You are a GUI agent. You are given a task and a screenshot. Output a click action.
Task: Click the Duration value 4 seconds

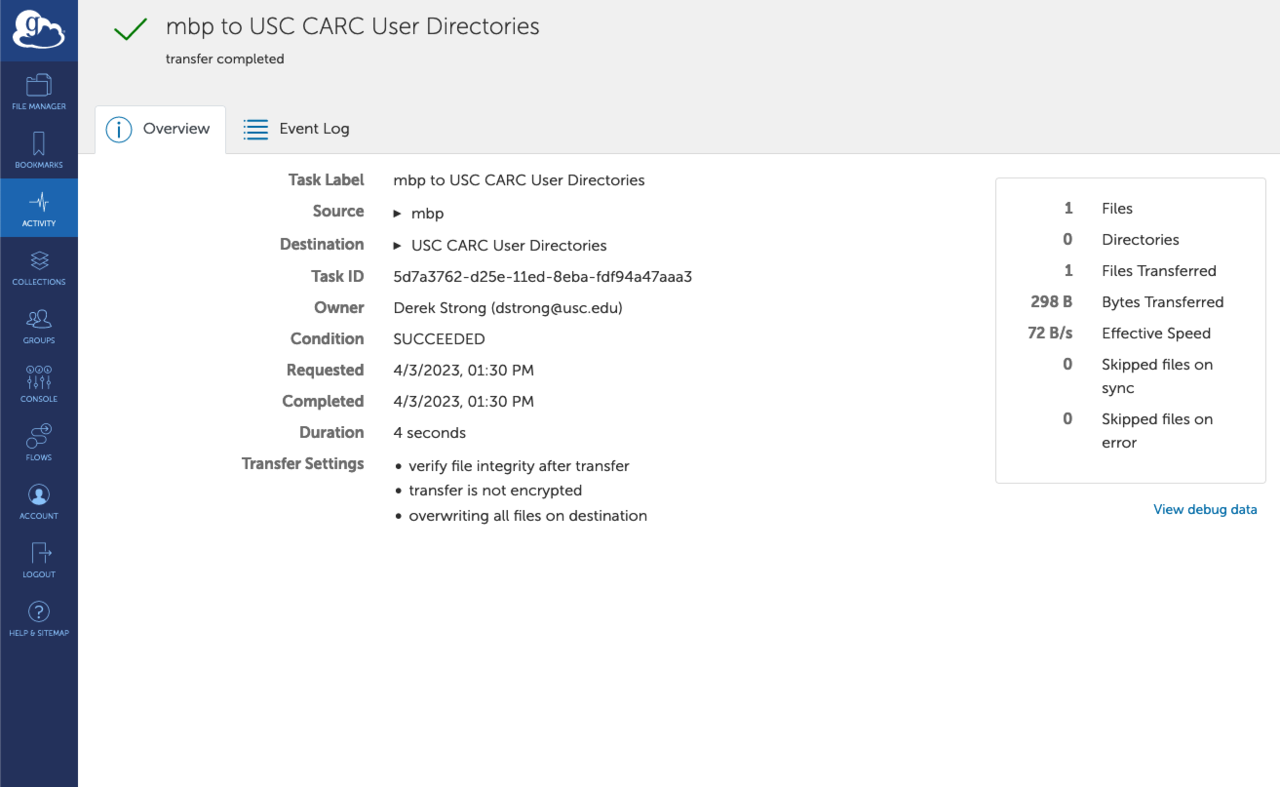(430, 433)
